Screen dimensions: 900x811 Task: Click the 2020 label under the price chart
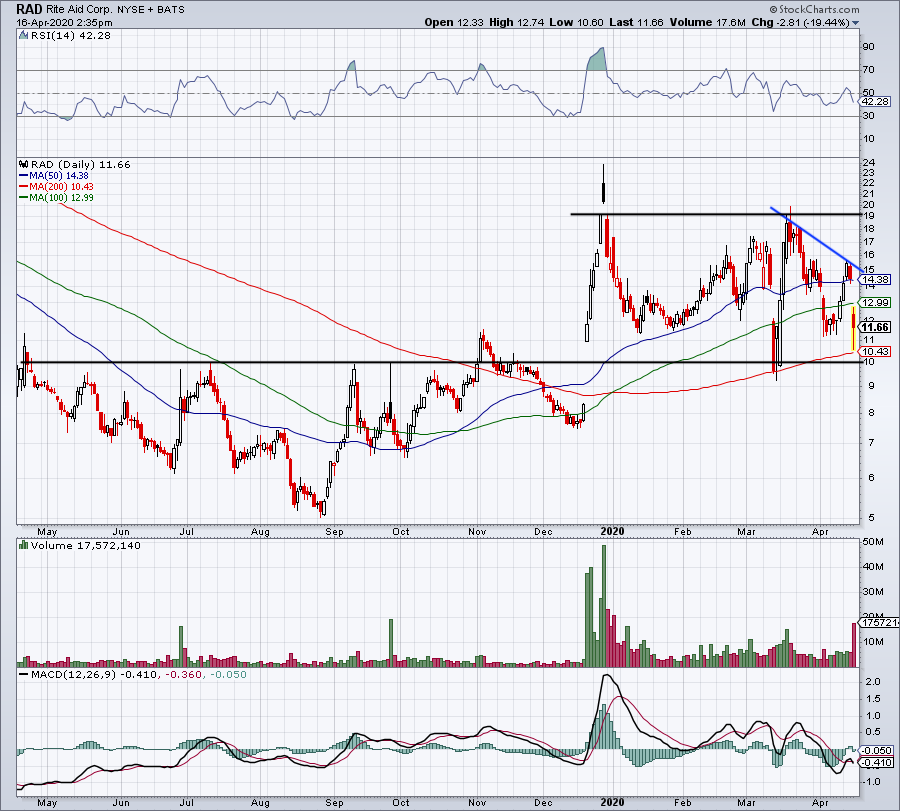point(612,531)
